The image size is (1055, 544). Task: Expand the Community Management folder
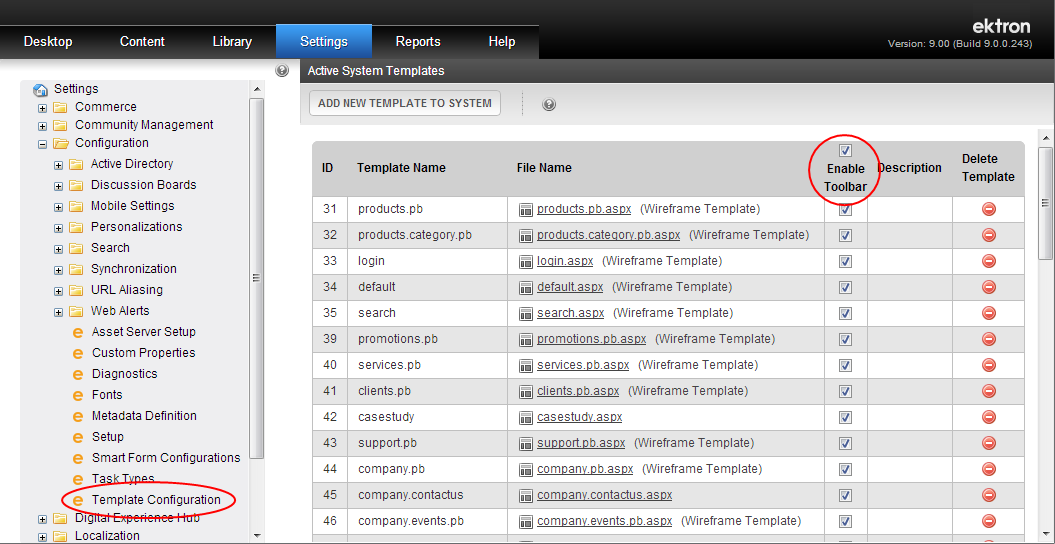pos(42,126)
